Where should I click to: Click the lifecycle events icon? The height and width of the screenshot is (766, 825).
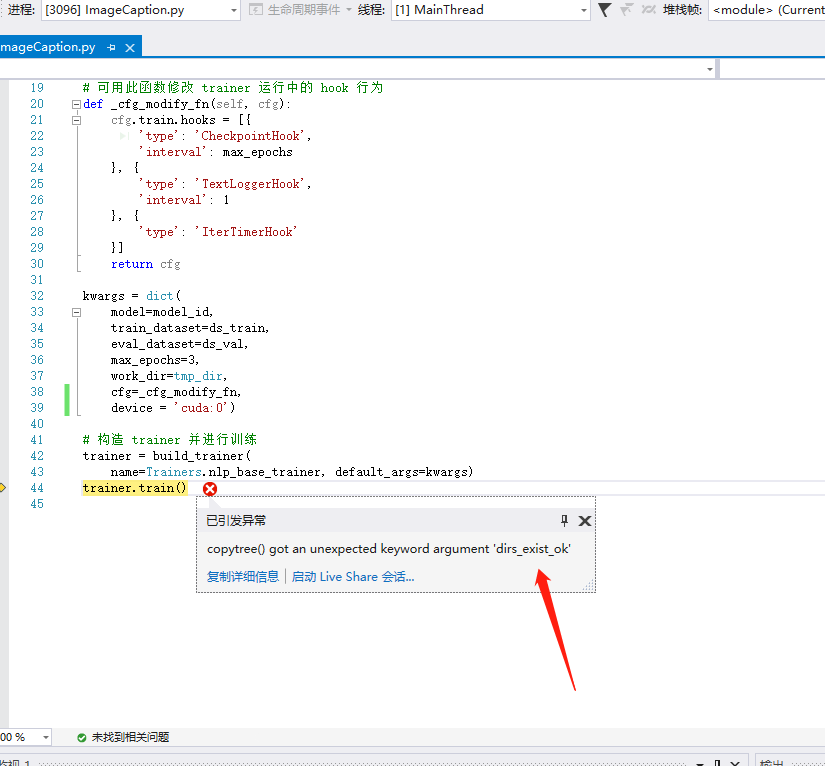(x=255, y=10)
